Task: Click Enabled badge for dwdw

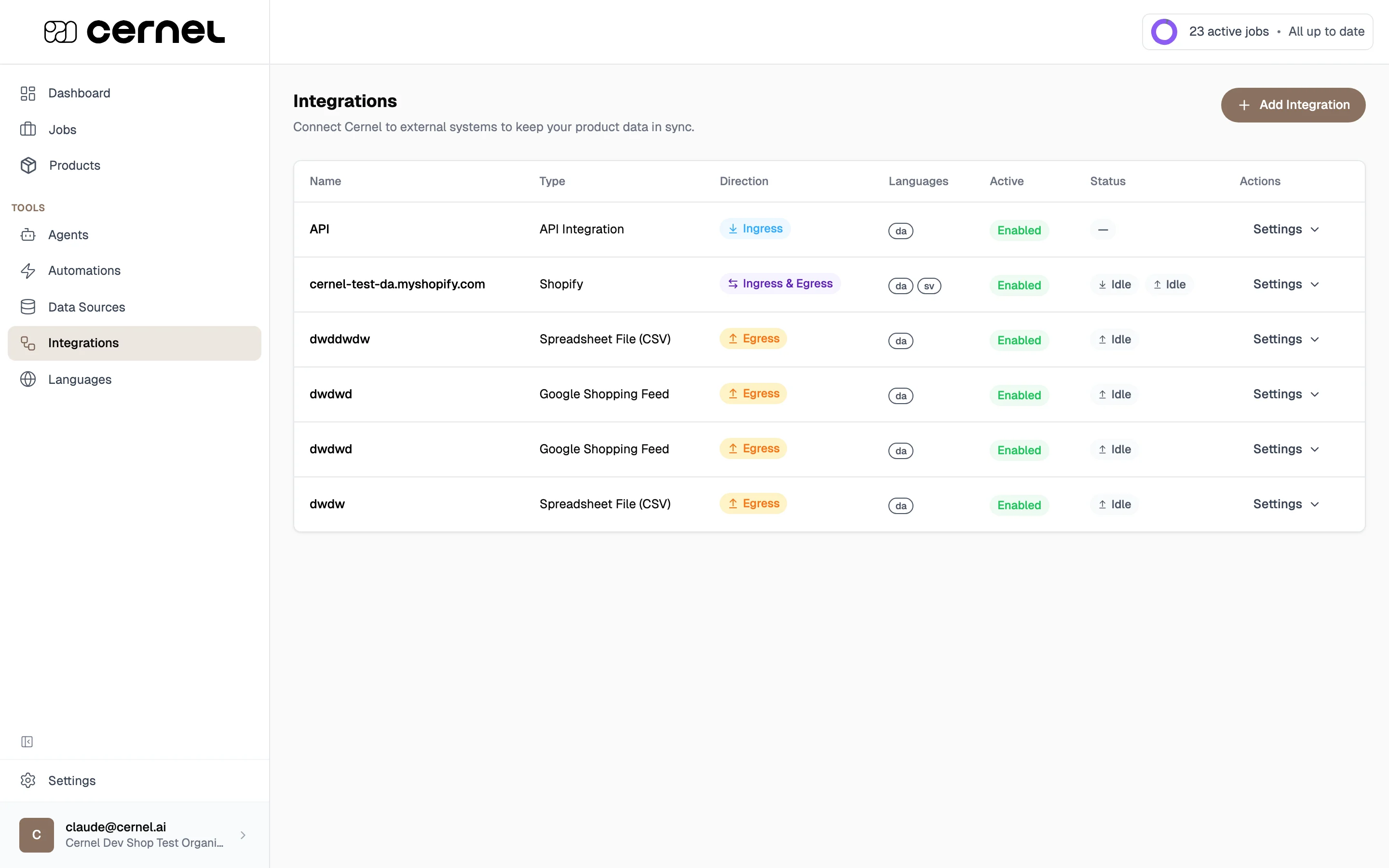Action: 1019,505
